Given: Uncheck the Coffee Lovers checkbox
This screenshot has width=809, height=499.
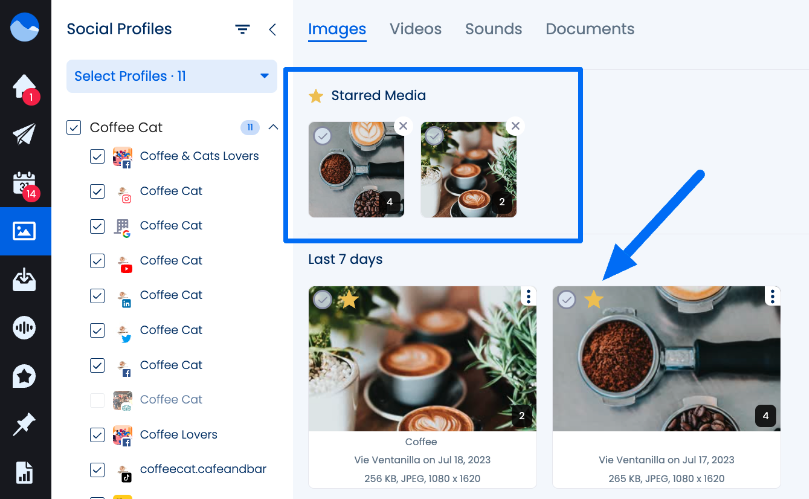Looking at the screenshot, I should click(98, 435).
